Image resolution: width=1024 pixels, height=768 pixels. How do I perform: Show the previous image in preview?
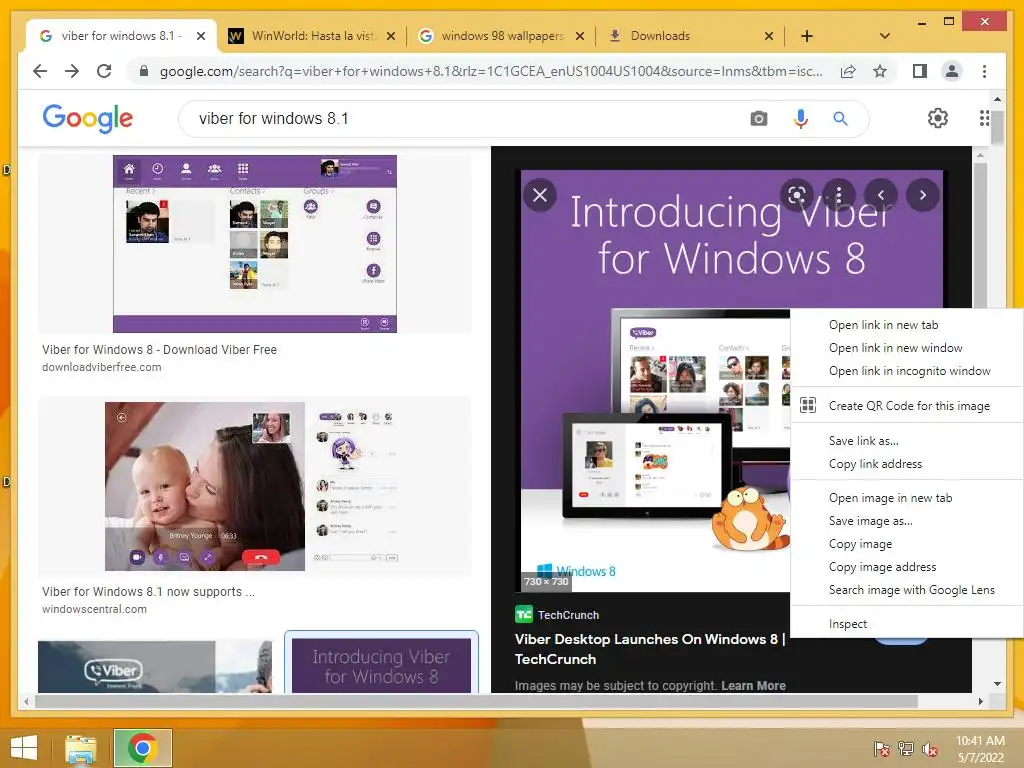coord(880,195)
